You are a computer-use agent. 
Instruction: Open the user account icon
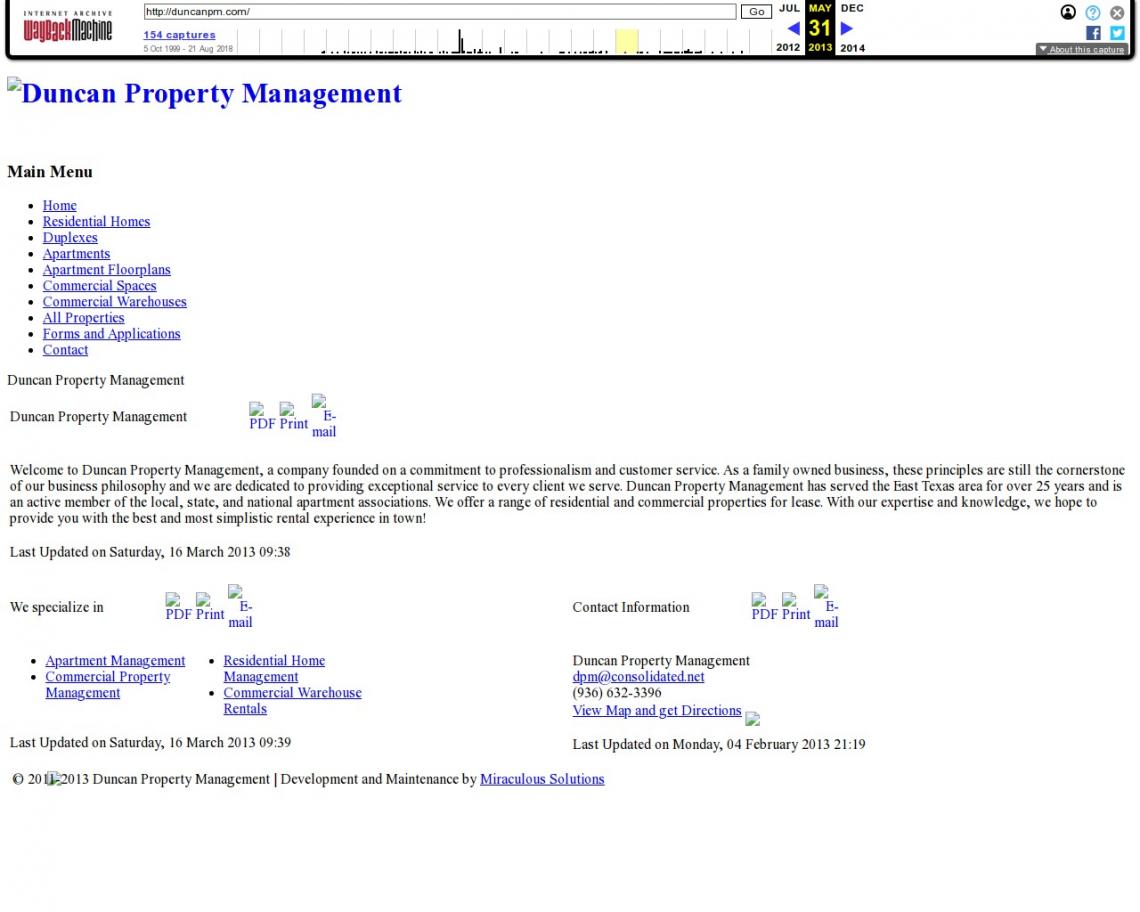[x=1068, y=12]
